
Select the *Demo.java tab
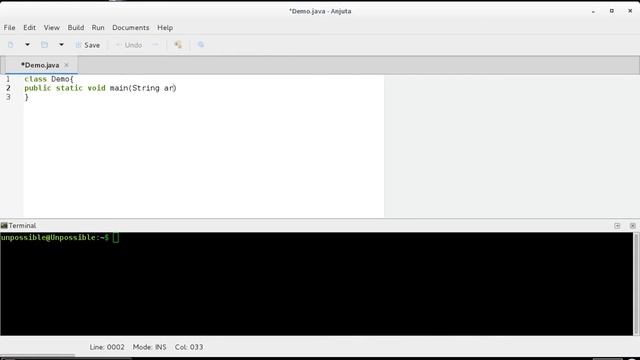[40, 65]
